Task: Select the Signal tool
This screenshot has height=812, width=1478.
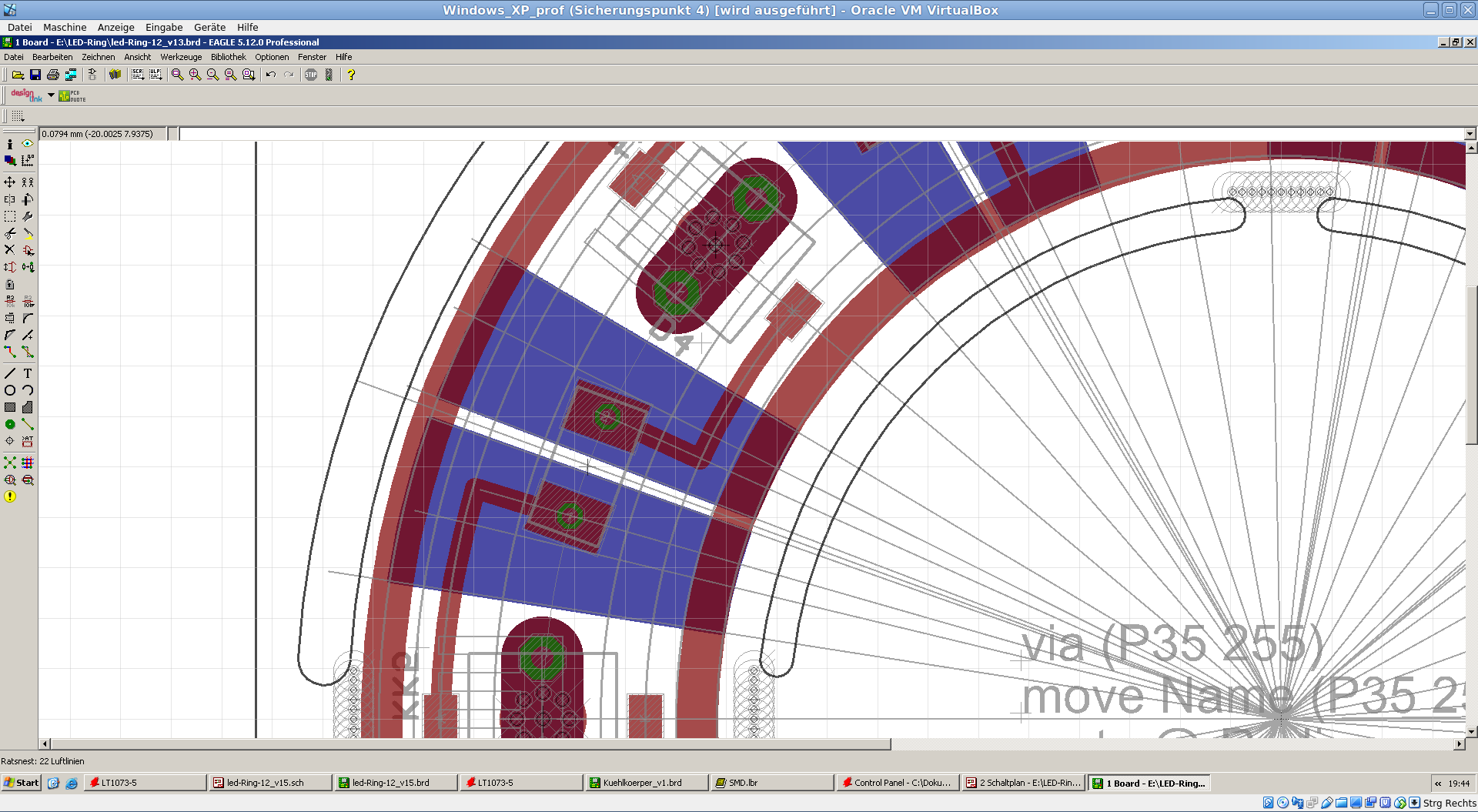Action: tap(28, 424)
